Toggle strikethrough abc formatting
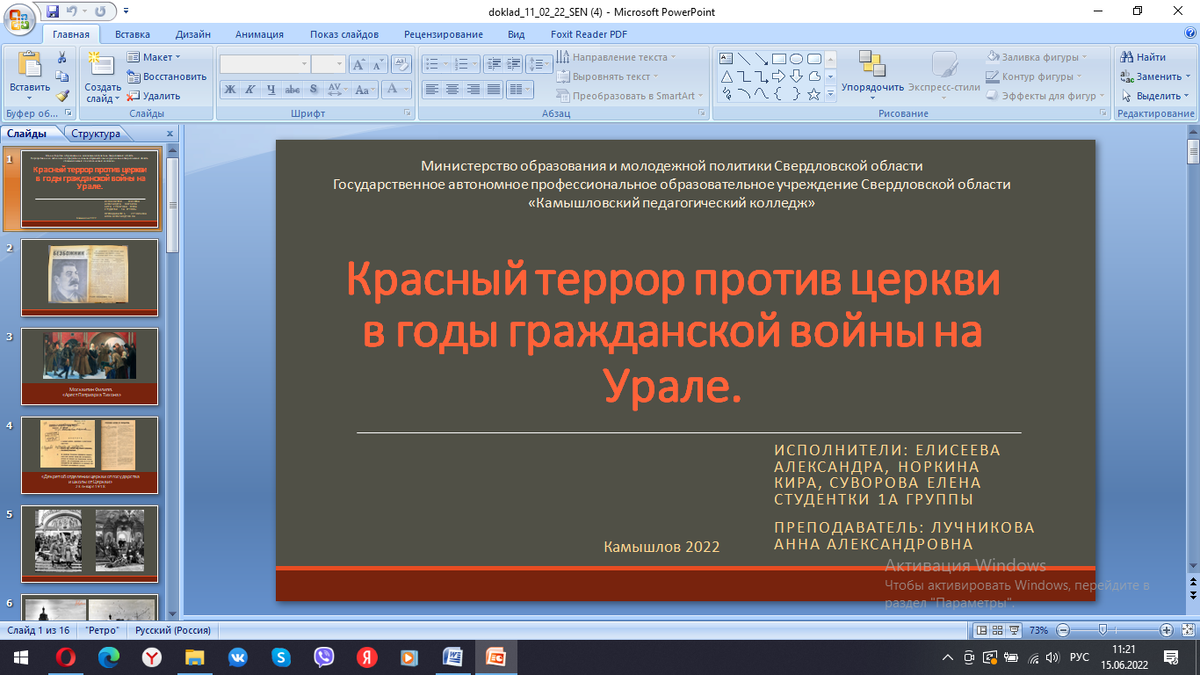This screenshot has height=675, width=1200. click(292, 89)
